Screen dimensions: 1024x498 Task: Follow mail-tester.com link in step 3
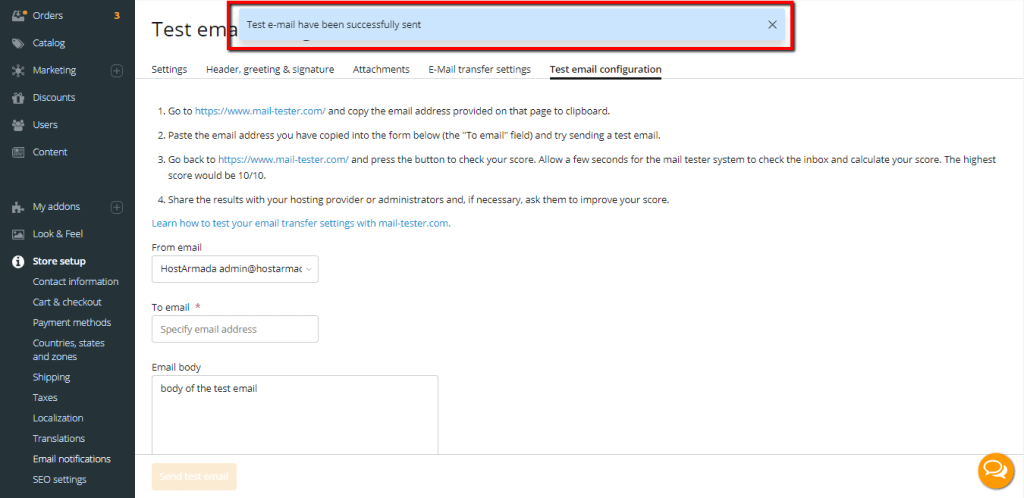pyautogui.click(x=283, y=159)
